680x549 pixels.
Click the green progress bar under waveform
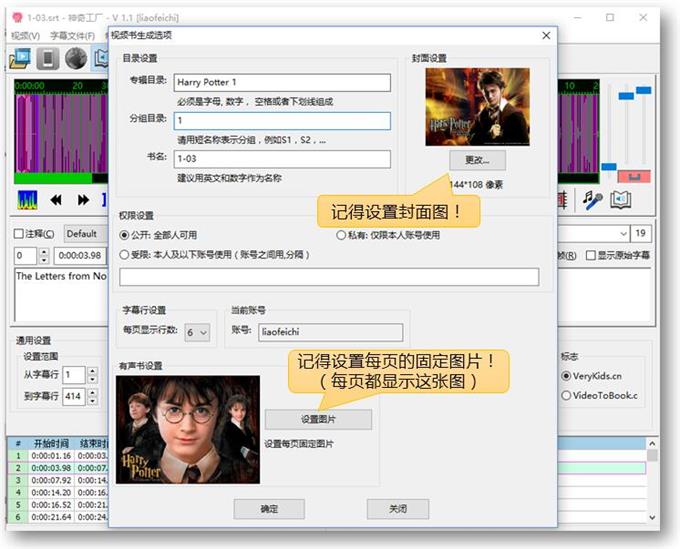[53, 178]
